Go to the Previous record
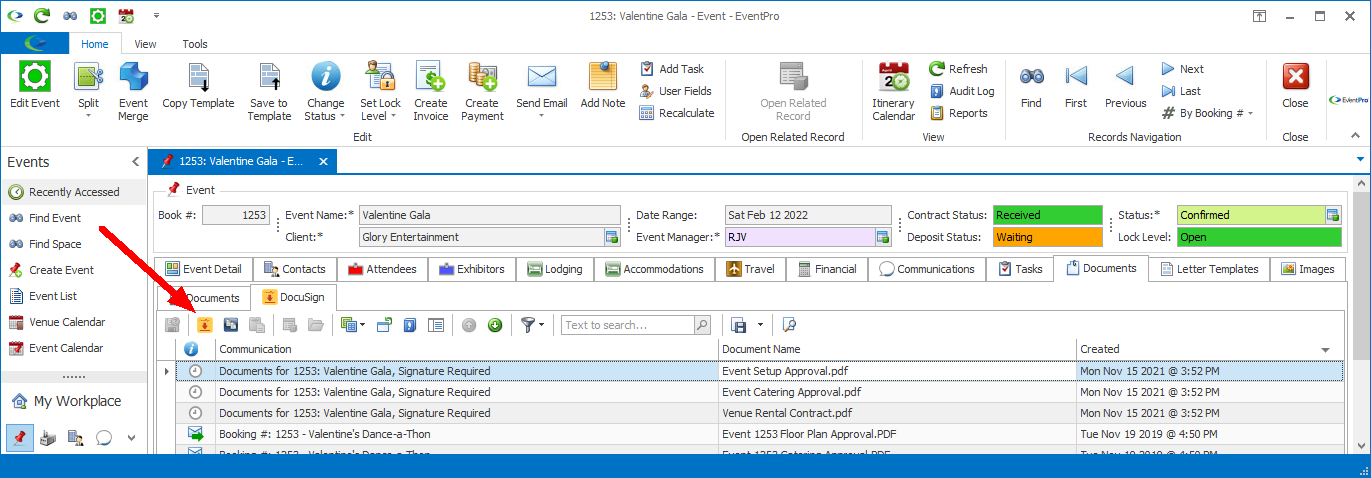 click(x=1126, y=87)
